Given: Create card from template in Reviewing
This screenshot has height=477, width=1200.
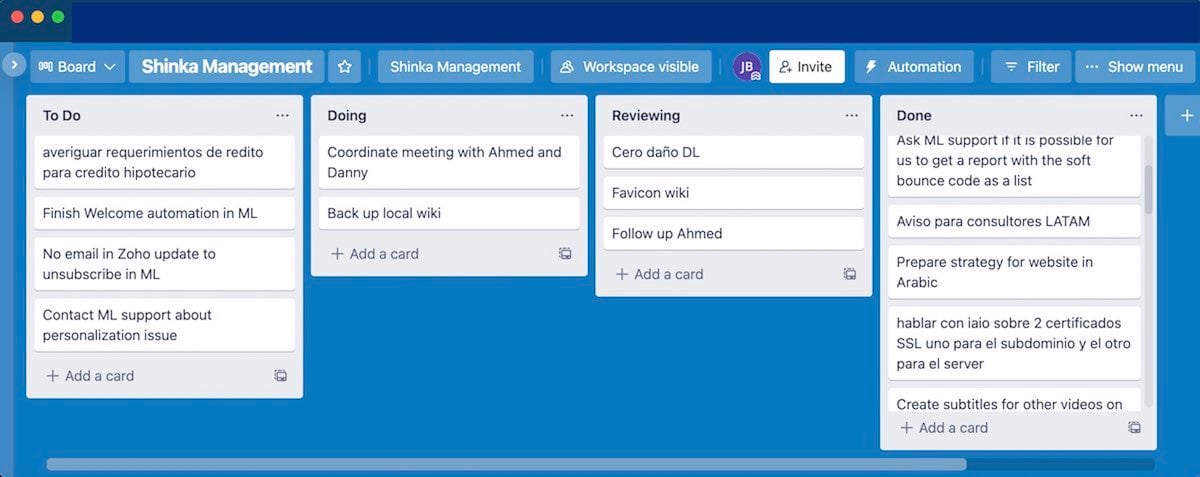Looking at the screenshot, I should point(850,274).
